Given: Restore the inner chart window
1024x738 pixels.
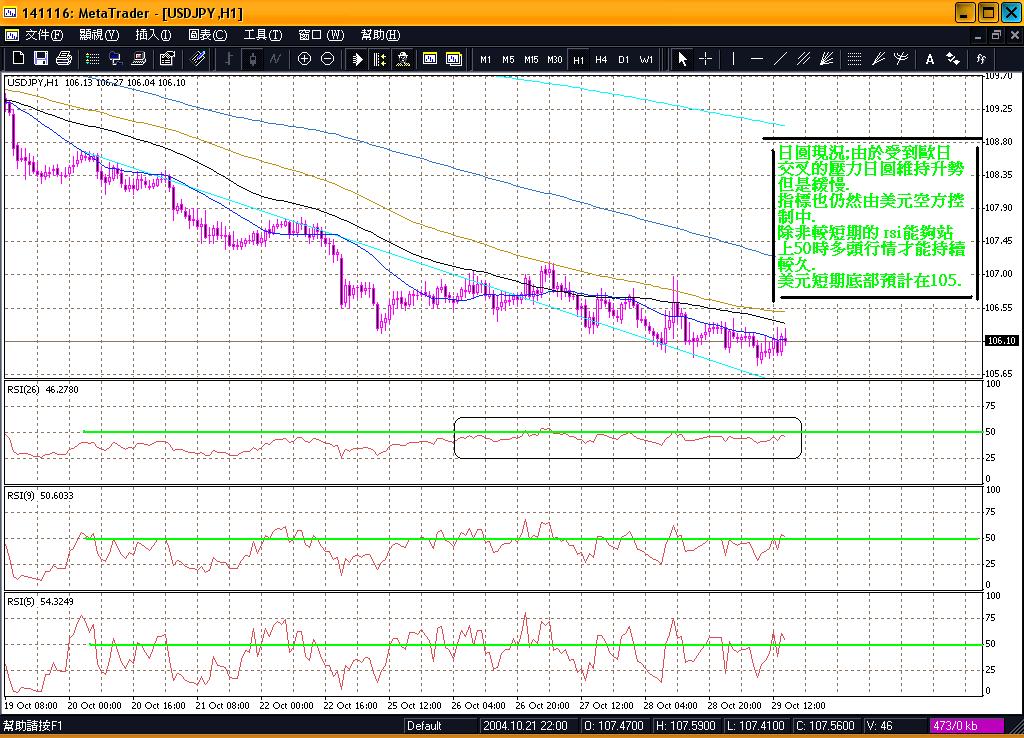Looking at the screenshot, I should (996, 35).
